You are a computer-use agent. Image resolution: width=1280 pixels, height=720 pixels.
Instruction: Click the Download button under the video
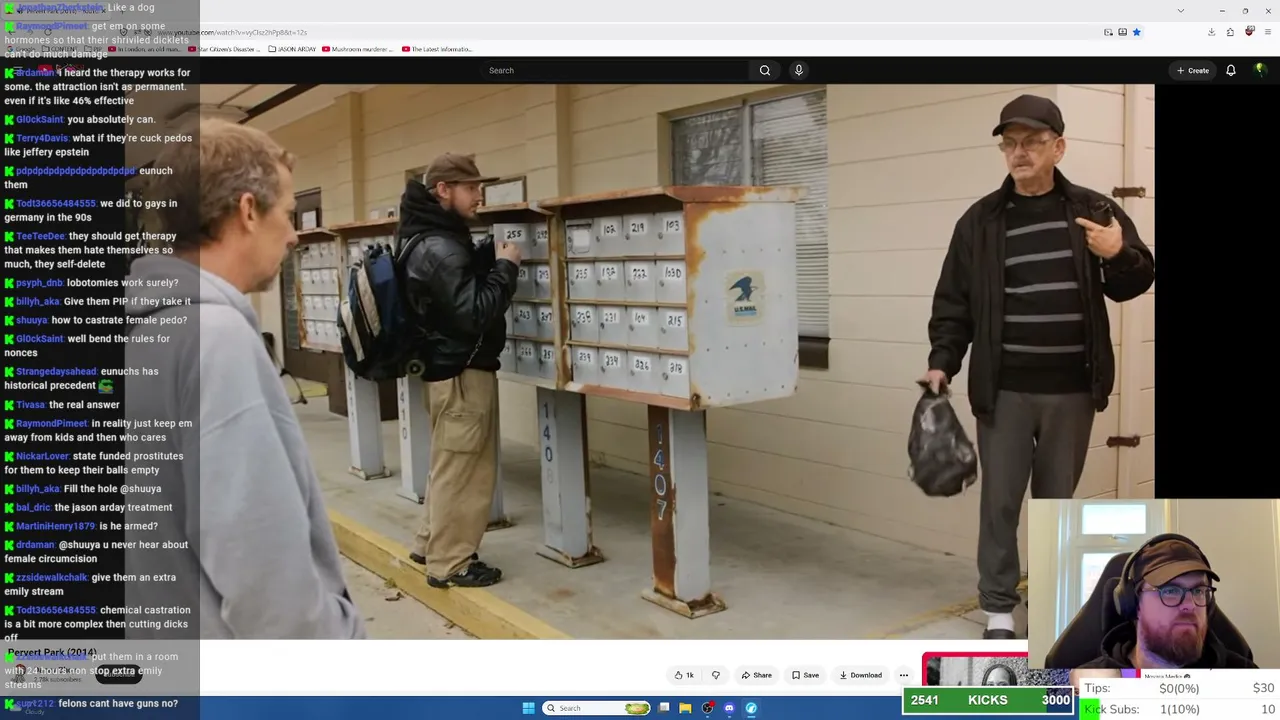(x=860, y=675)
